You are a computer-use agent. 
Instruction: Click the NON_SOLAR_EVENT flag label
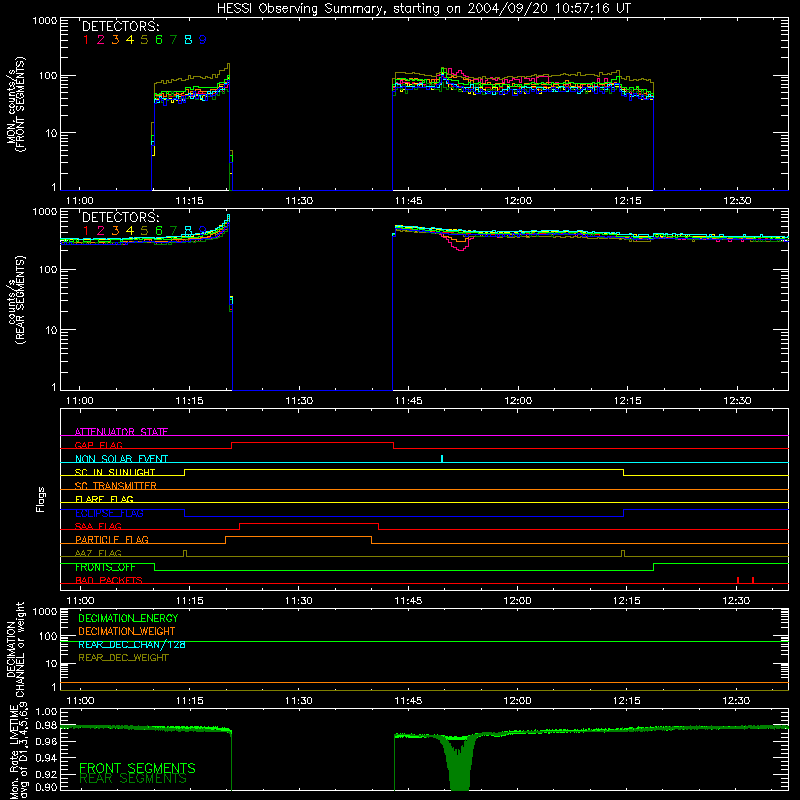tap(121, 459)
